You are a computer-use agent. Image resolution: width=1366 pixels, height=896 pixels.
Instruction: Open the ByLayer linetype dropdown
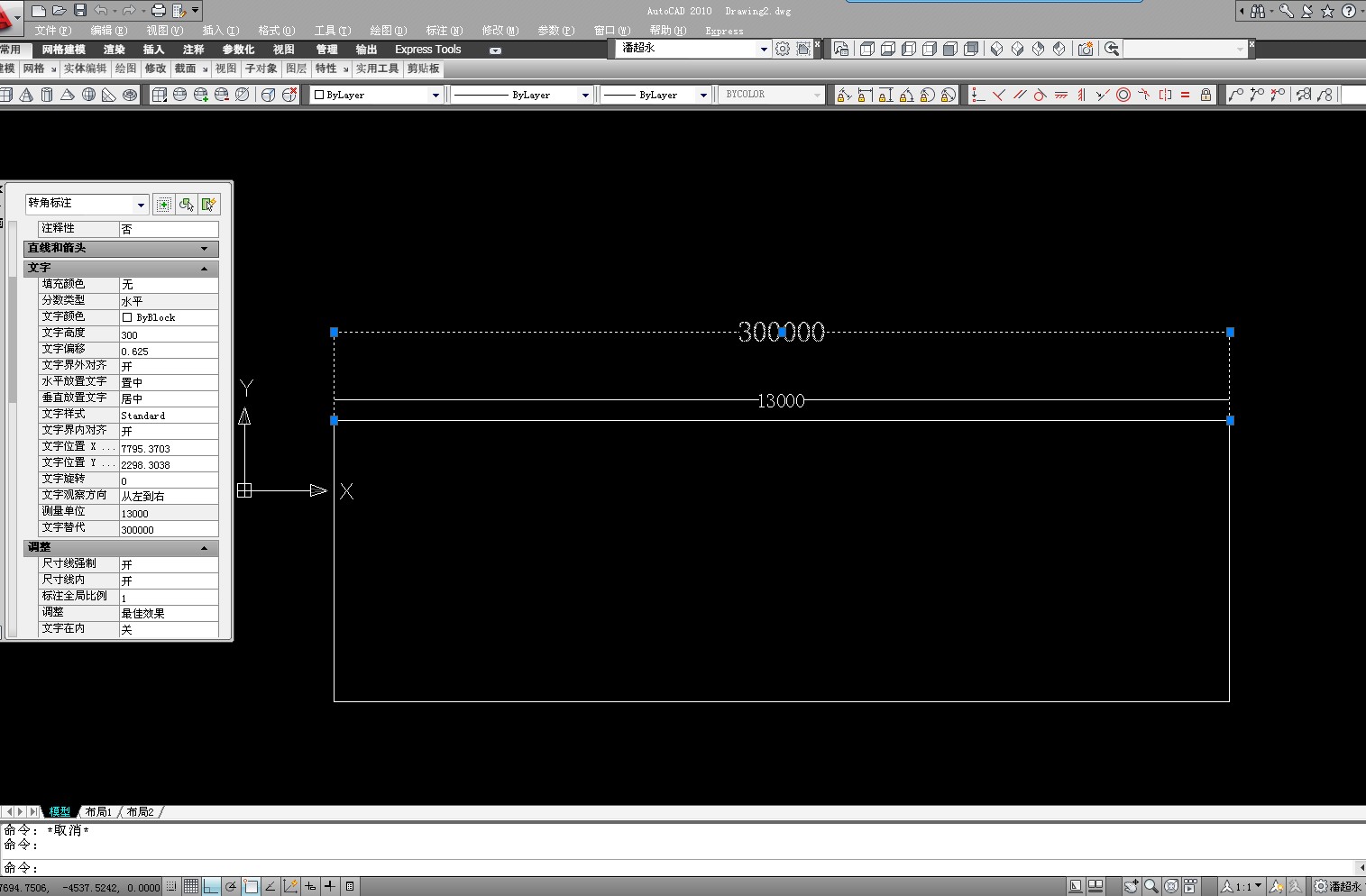click(585, 95)
